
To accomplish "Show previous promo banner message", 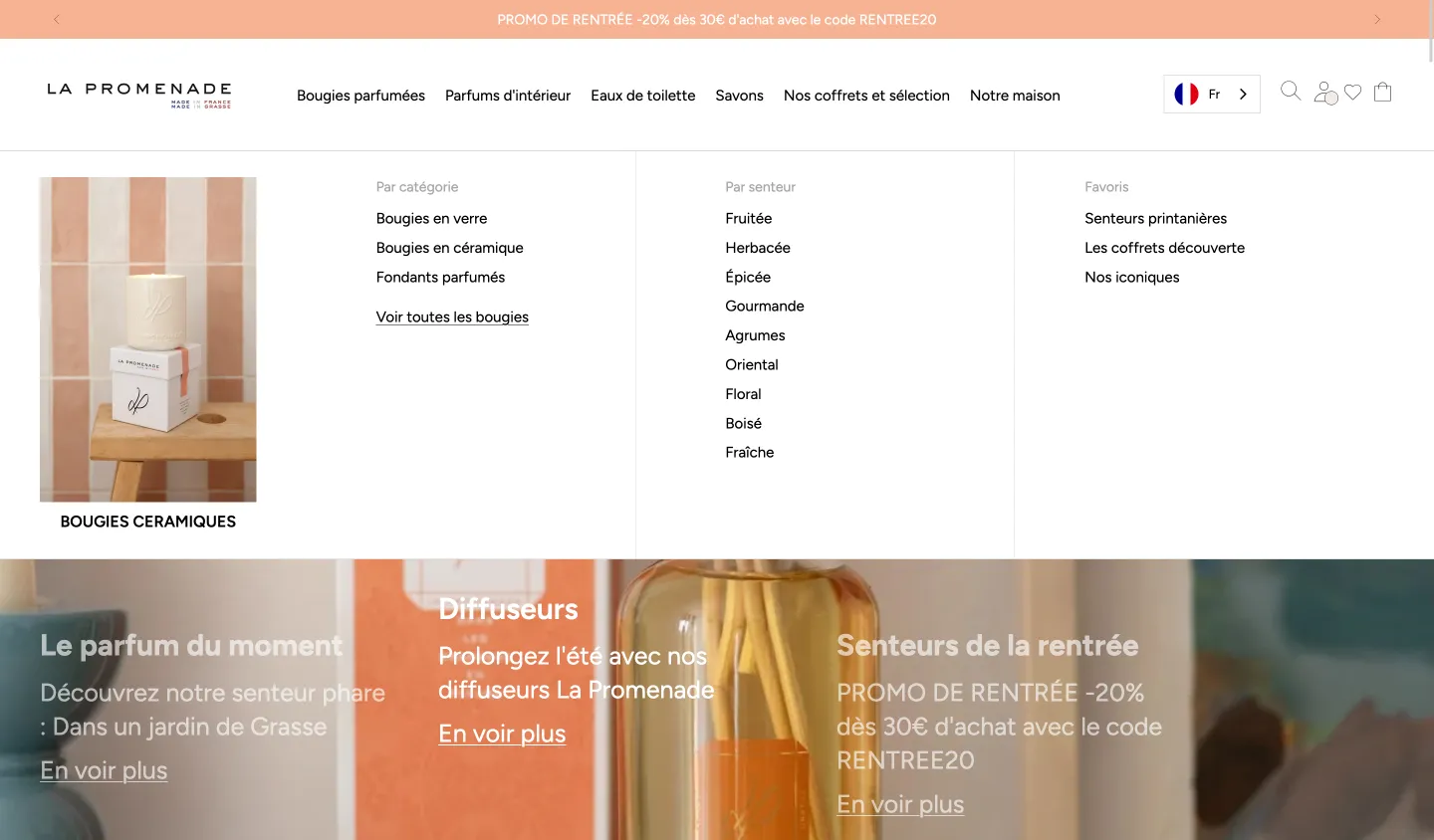I will click(x=57, y=19).
